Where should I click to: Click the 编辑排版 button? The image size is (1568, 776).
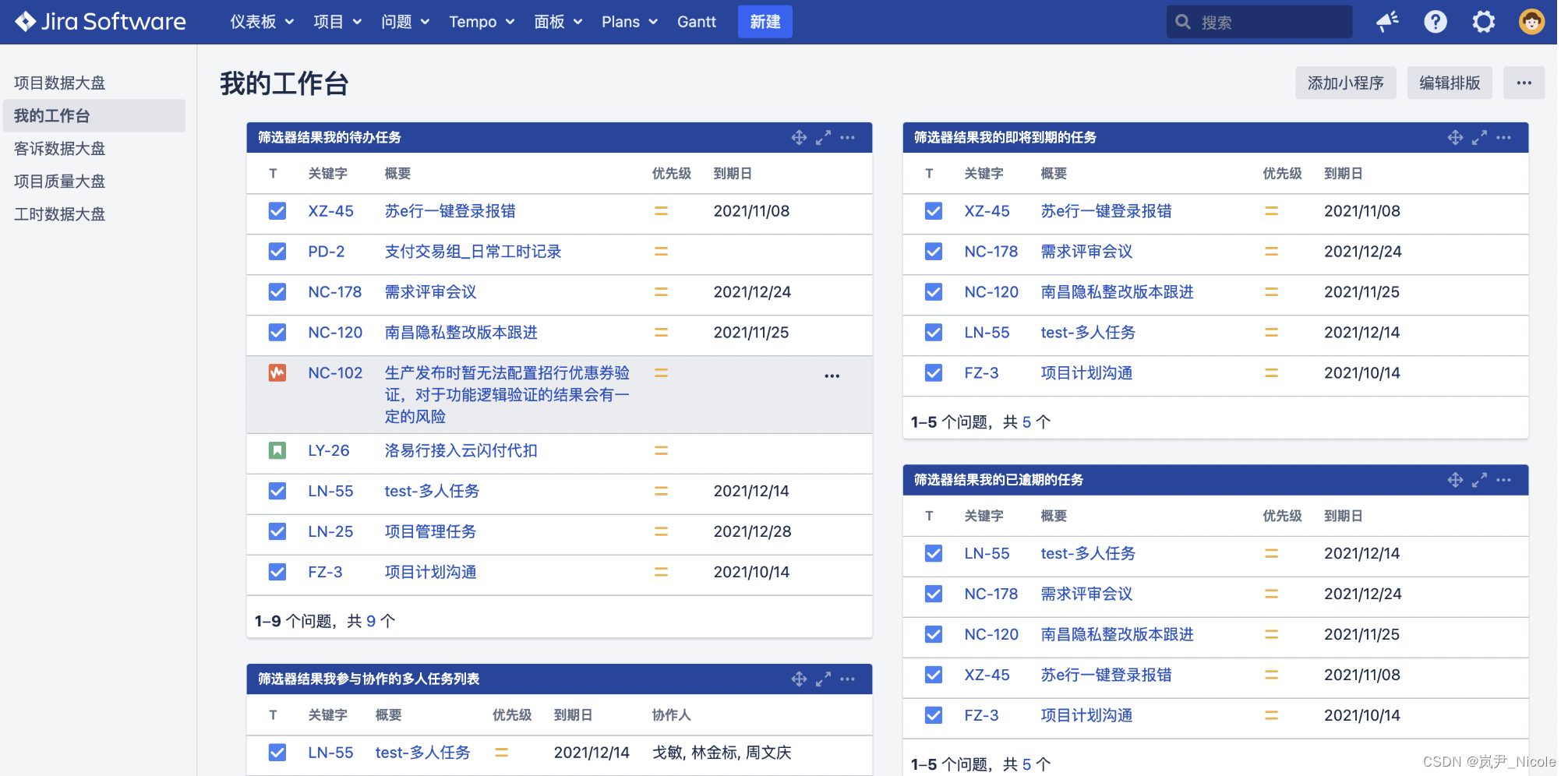click(1450, 83)
